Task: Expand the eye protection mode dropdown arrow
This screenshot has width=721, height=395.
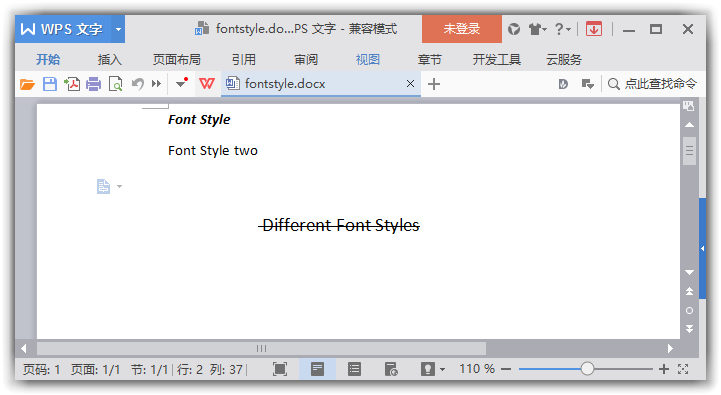Action: pyautogui.click(x=442, y=369)
